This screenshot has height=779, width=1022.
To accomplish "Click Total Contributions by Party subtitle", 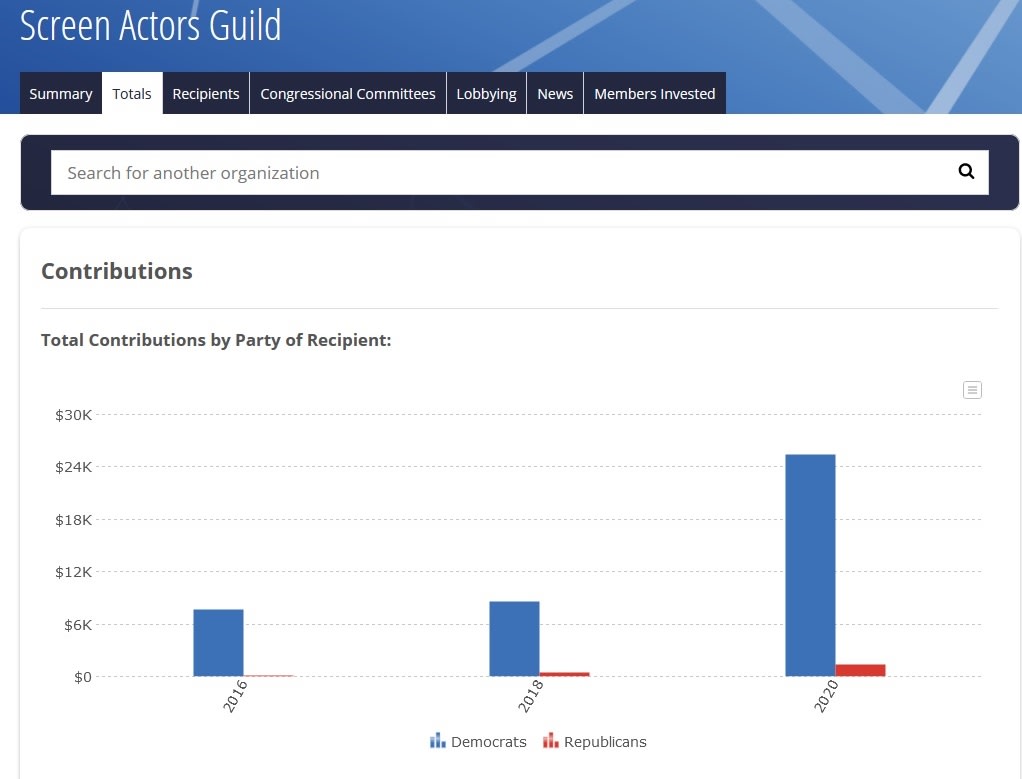I will [216, 340].
